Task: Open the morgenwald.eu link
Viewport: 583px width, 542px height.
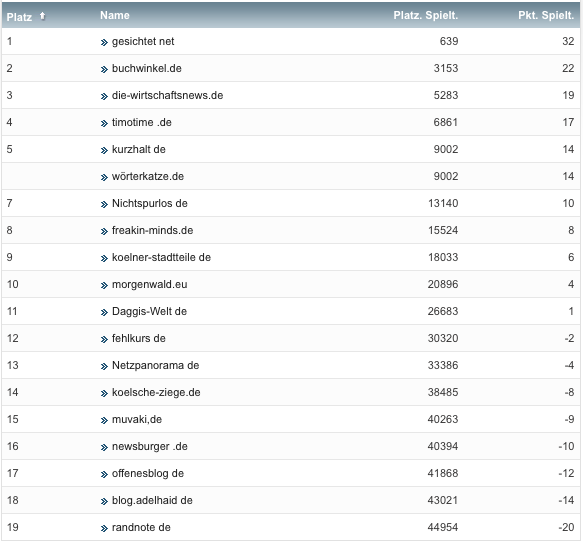Action: point(149,284)
